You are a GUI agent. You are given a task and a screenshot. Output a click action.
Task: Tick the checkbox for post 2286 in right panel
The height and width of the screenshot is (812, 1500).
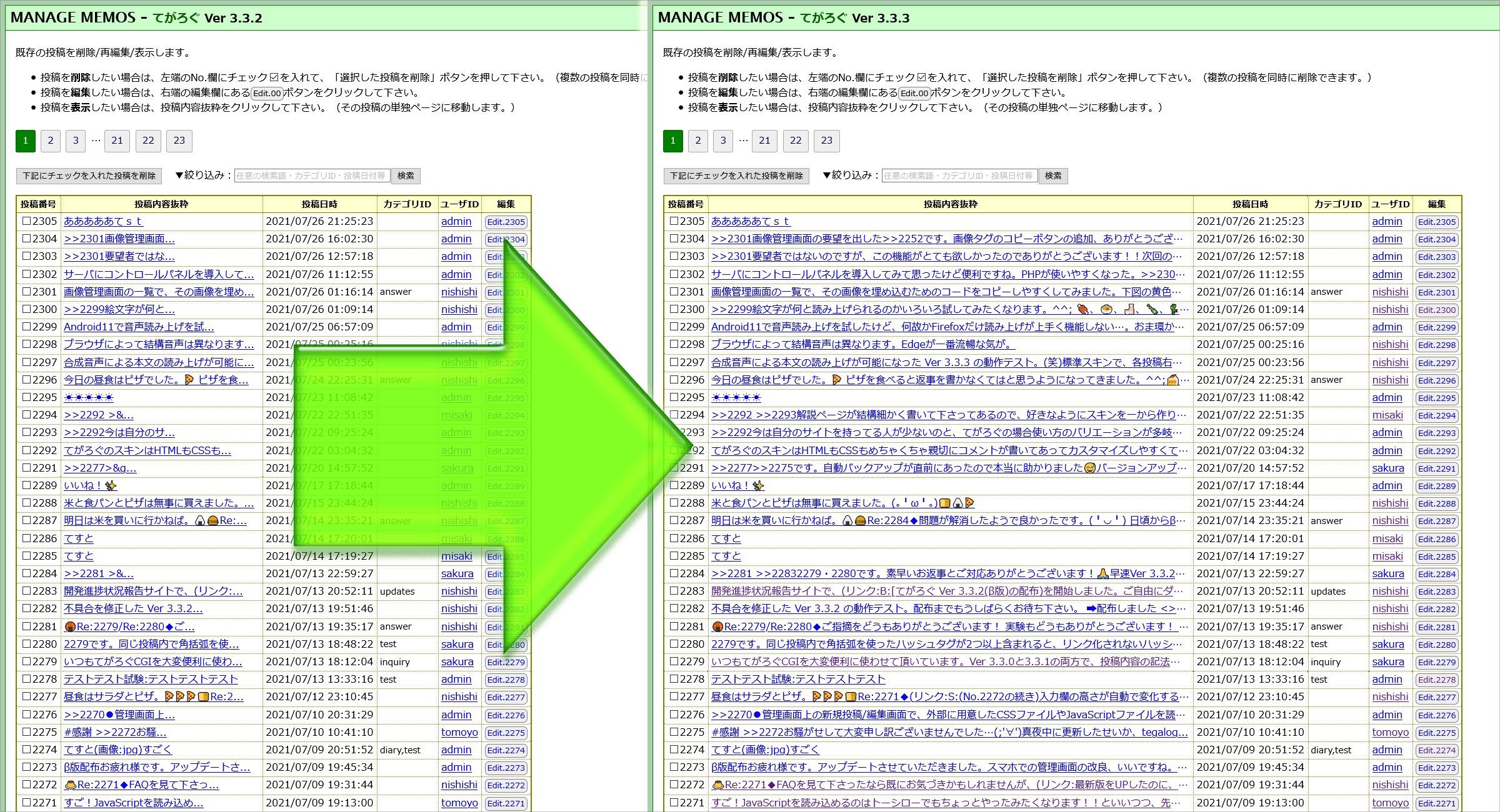pyautogui.click(x=674, y=538)
